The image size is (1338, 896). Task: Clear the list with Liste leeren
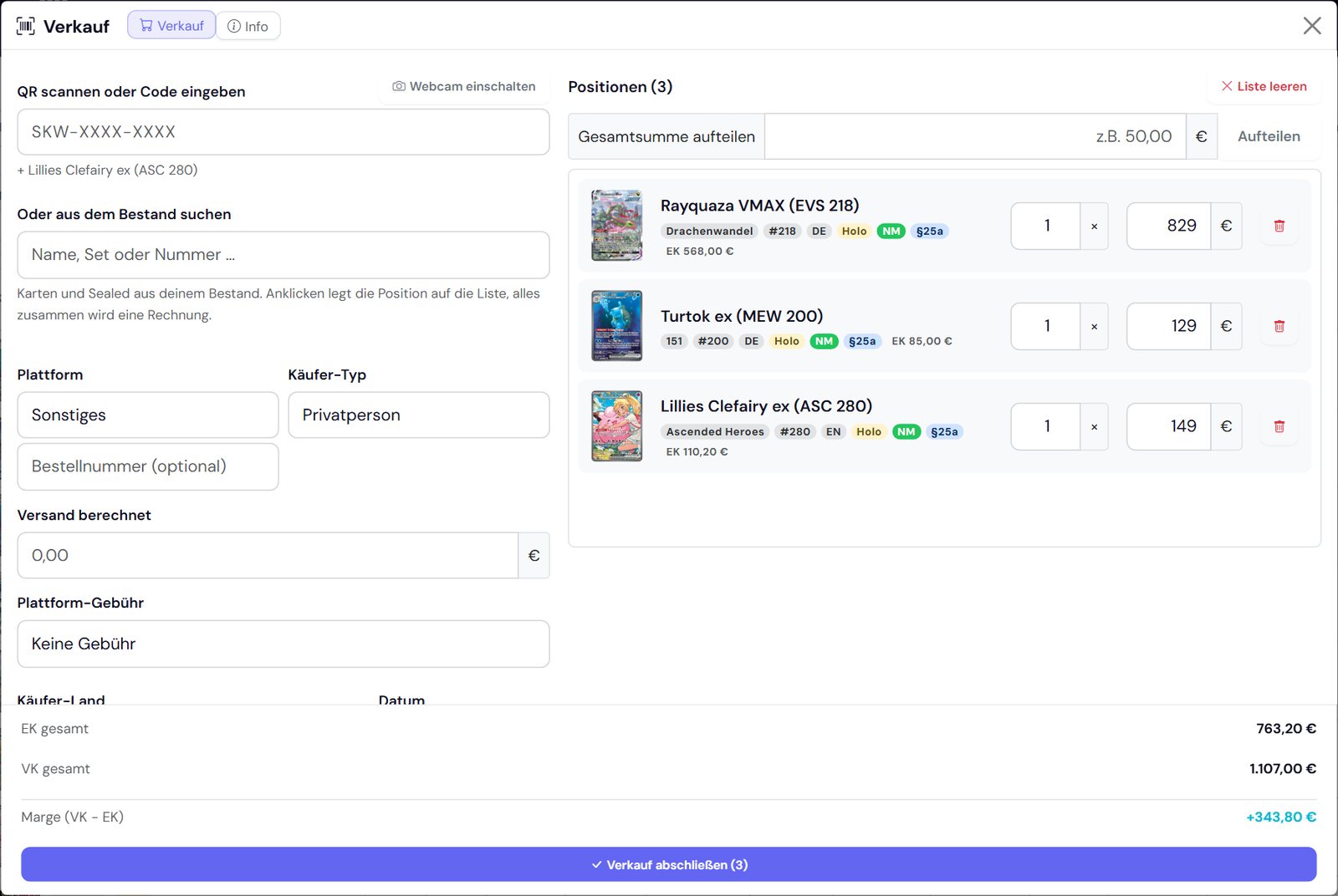[x=1264, y=86]
